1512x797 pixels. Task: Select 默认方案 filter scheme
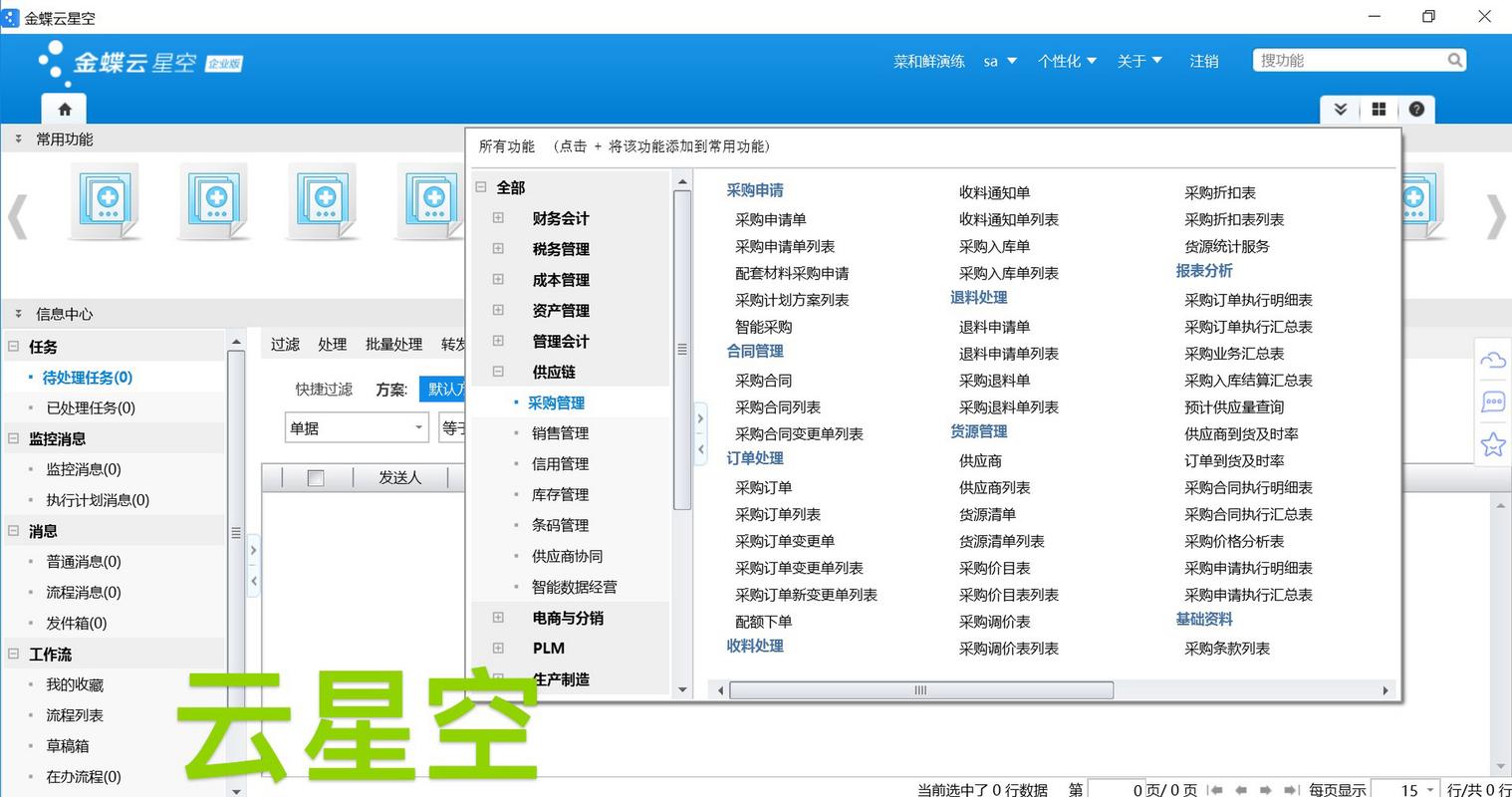coord(443,389)
